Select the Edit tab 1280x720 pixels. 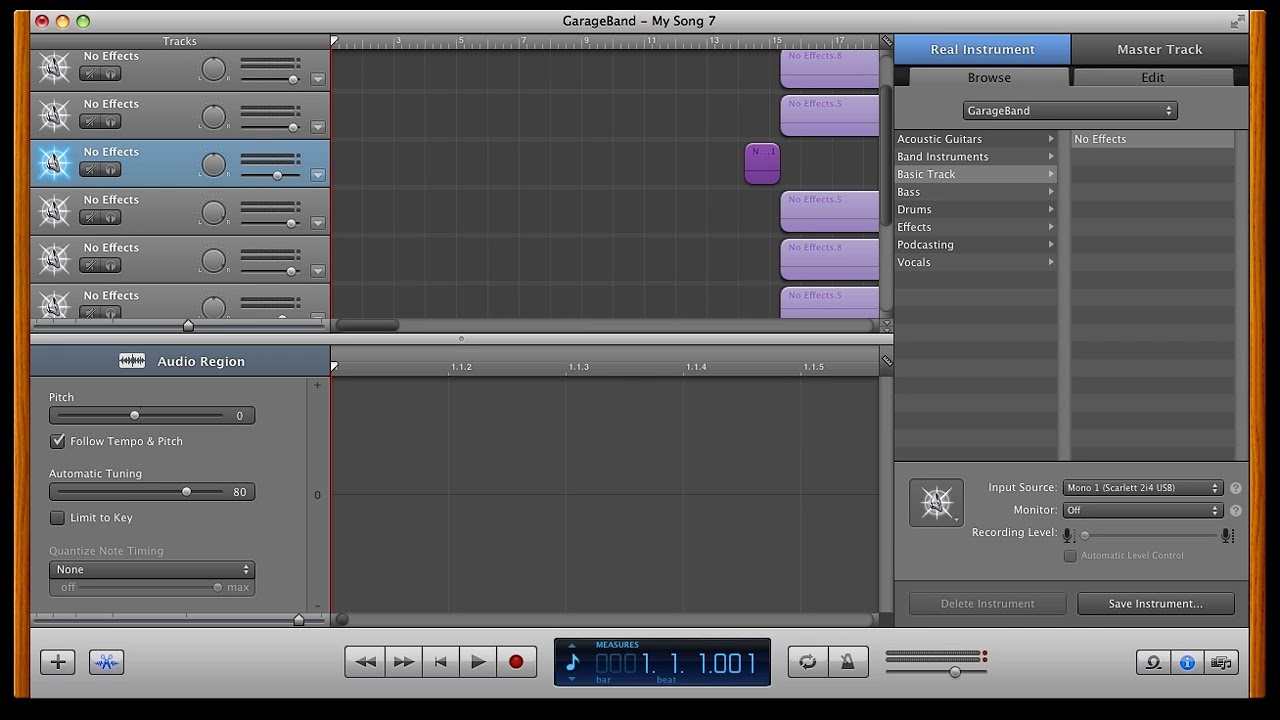[x=1153, y=77]
